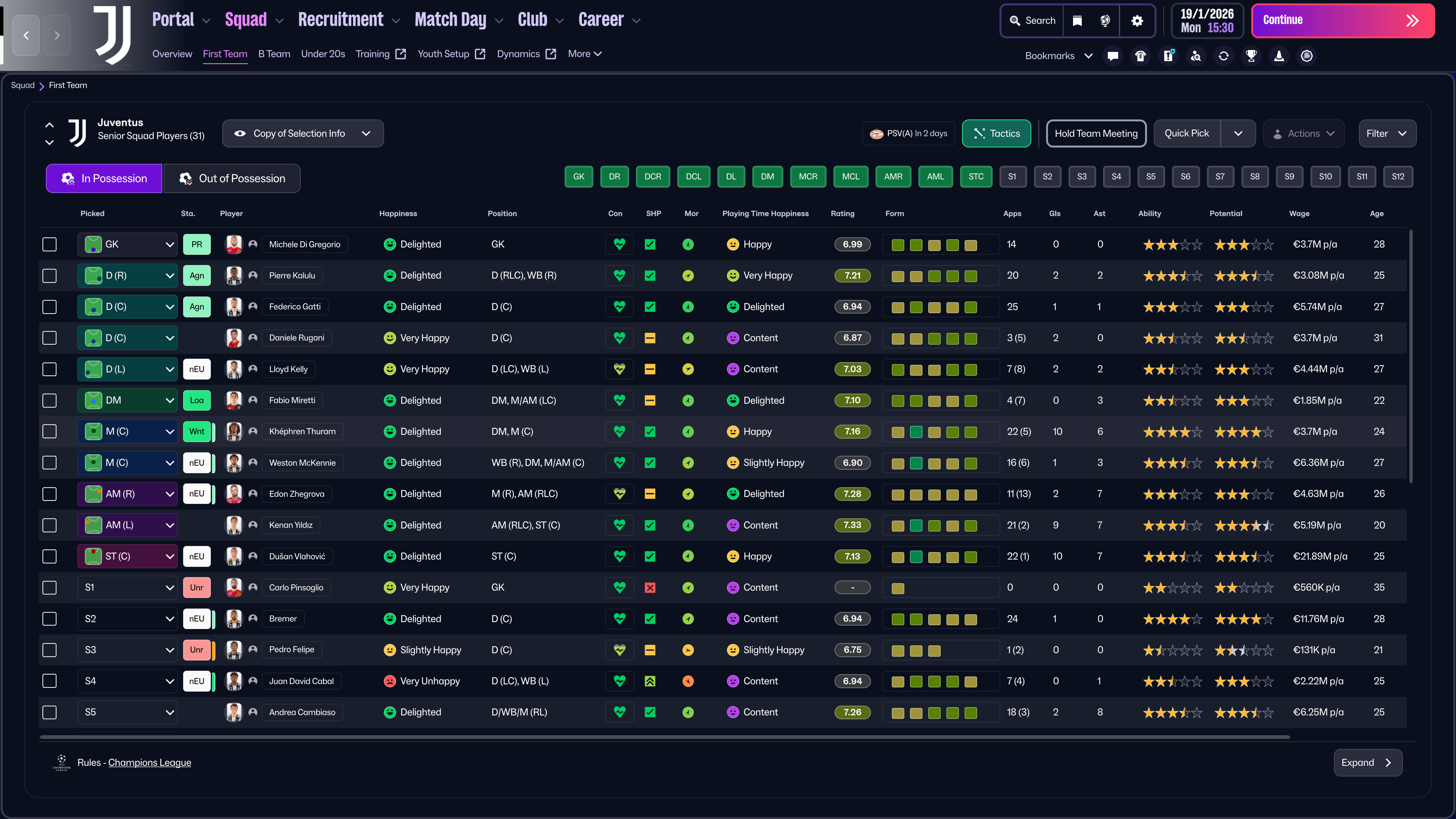Click the horizontal scrollbar under player table
The width and height of the screenshot is (1456, 819).
(x=665, y=737)
